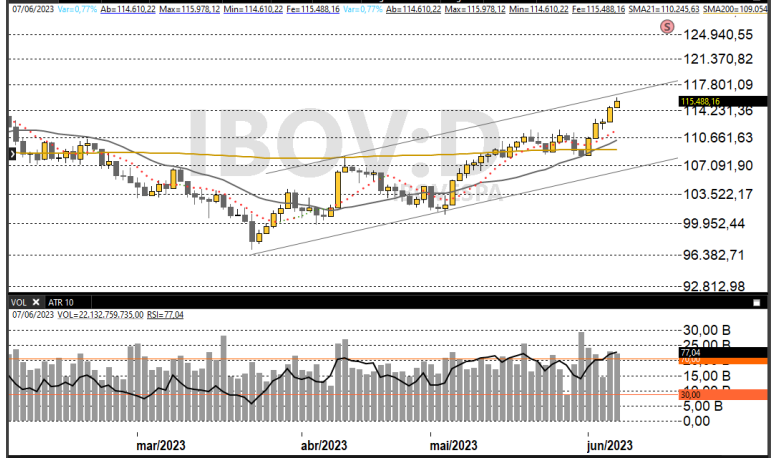772x460 pixels.
Task: Select the RSI value tag 77,04
Action: (x=722, y=352)
